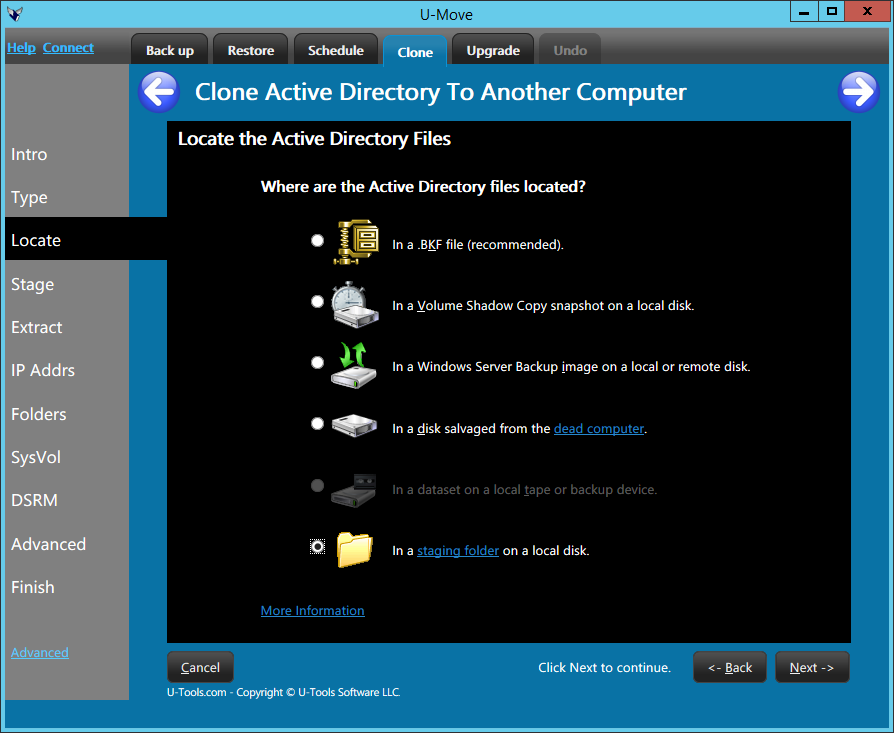Go to the Finish step
Image resolution: width=894 pixels, height=733 pixels.
pos(32,587)
